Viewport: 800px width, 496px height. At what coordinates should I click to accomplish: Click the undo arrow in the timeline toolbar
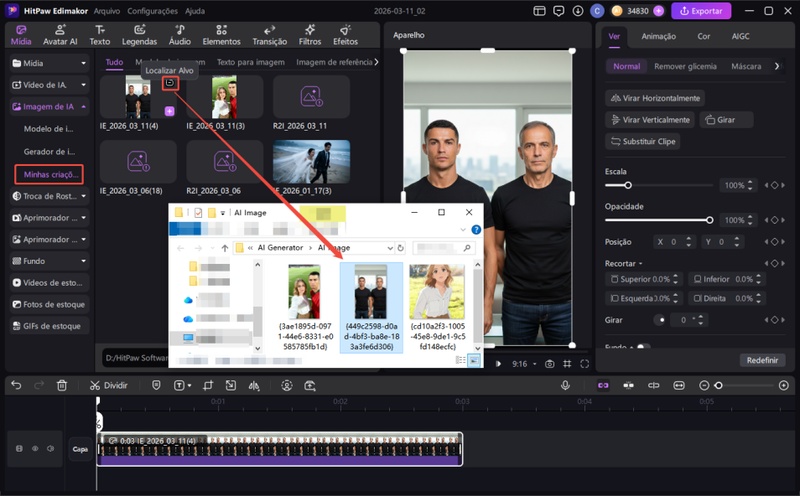15,385
